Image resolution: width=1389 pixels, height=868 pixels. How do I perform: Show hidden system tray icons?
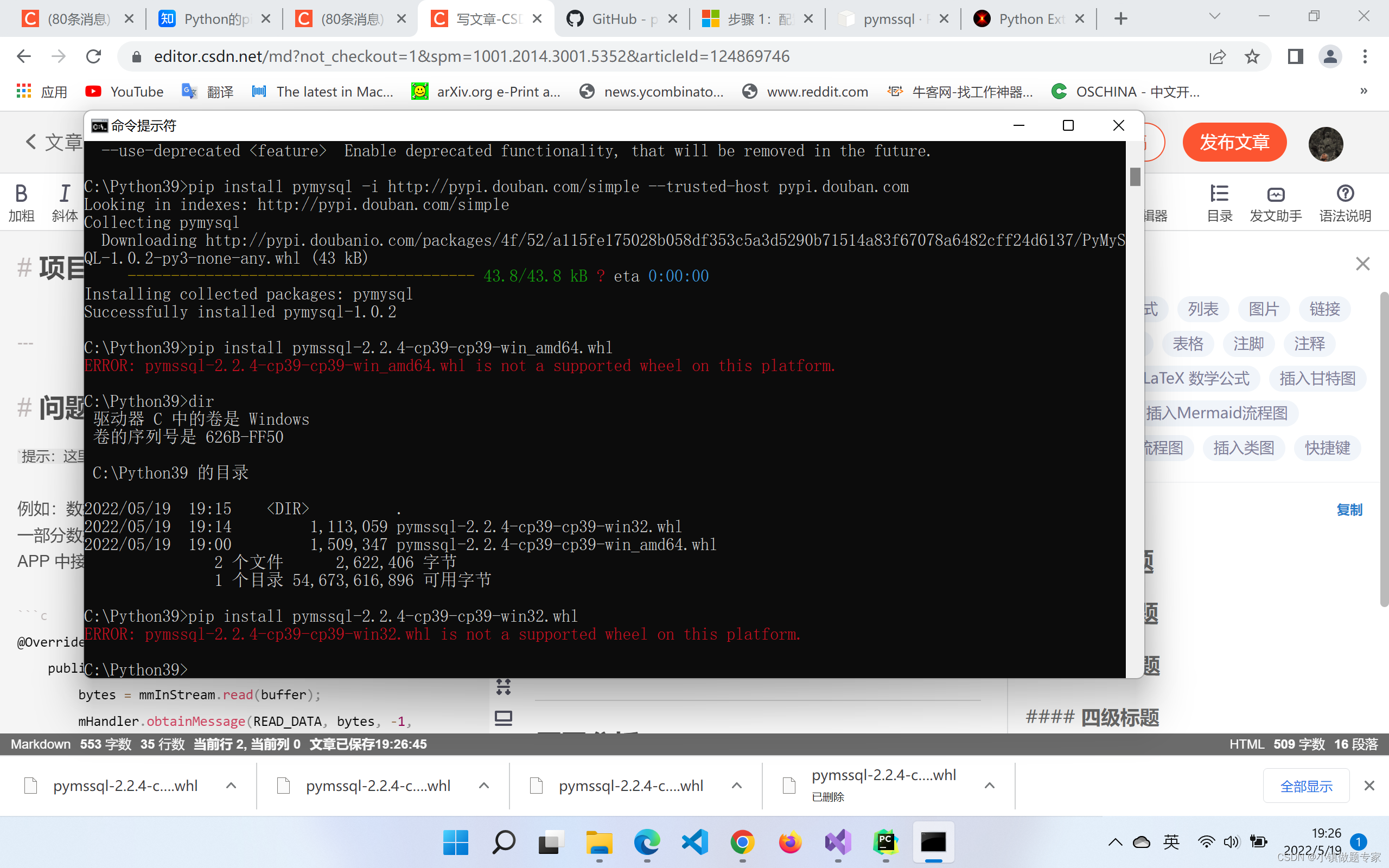tap(1115, 842)
